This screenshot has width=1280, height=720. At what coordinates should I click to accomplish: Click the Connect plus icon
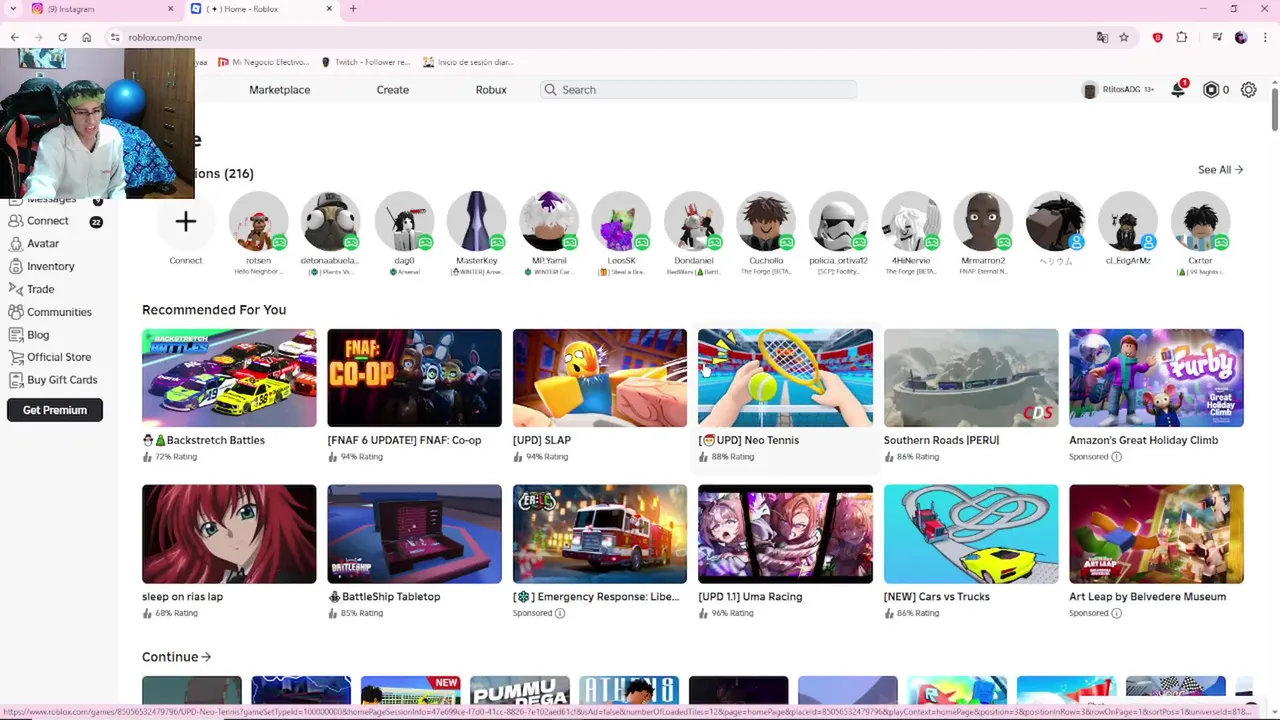coord(185,222)
